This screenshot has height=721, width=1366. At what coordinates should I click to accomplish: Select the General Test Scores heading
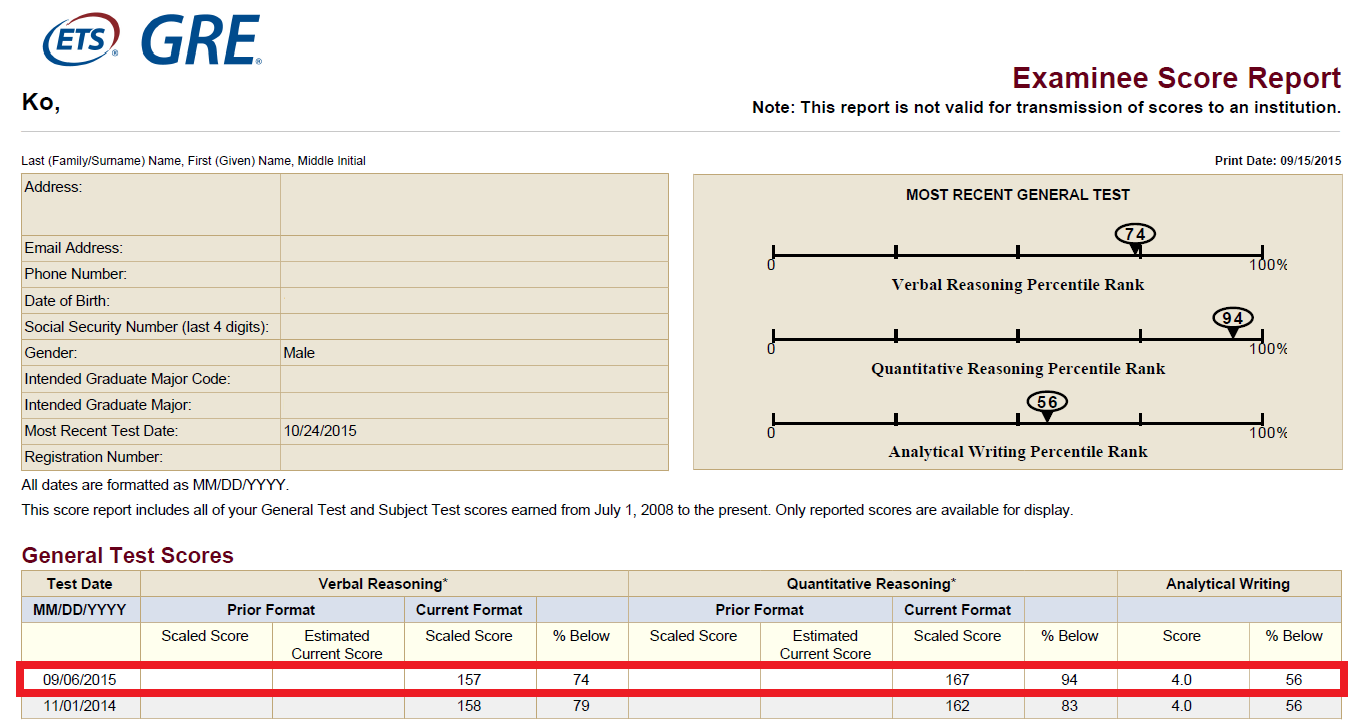(x=128, y=556)
